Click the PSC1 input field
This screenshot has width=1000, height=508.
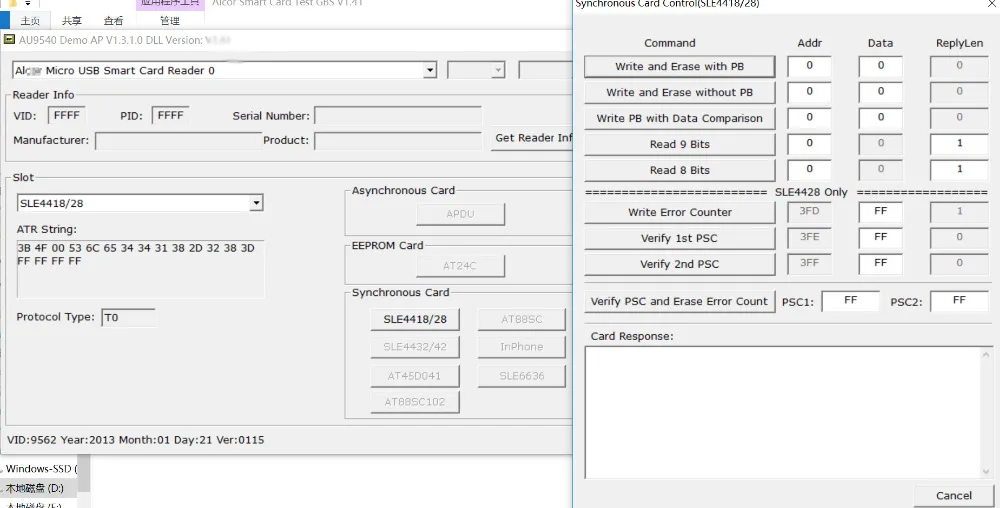(x=850, y=301)
